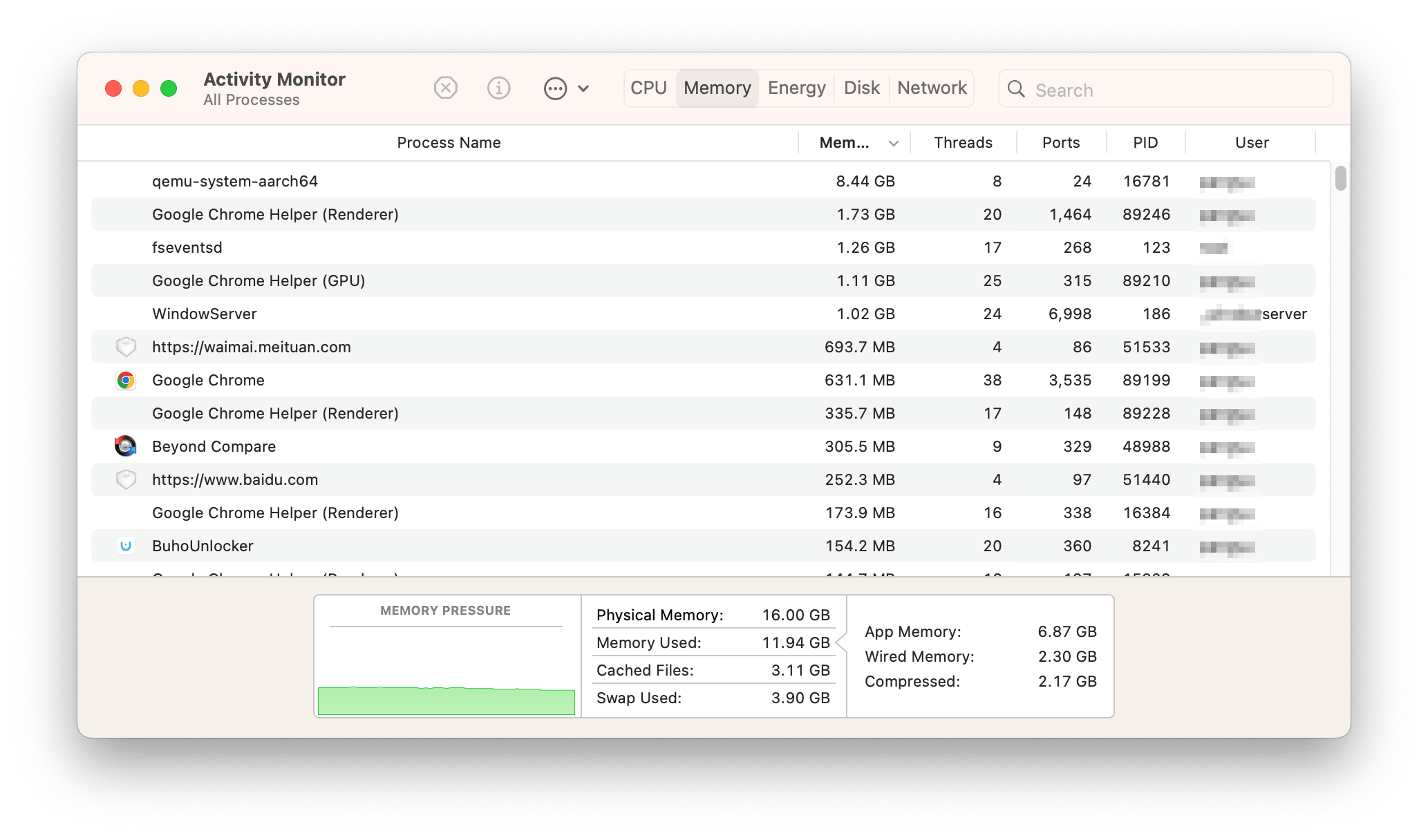Click the ellipsis More actions icon
Image resolution: width=1428 pixels, height=840 pixels.
point(555,88)
